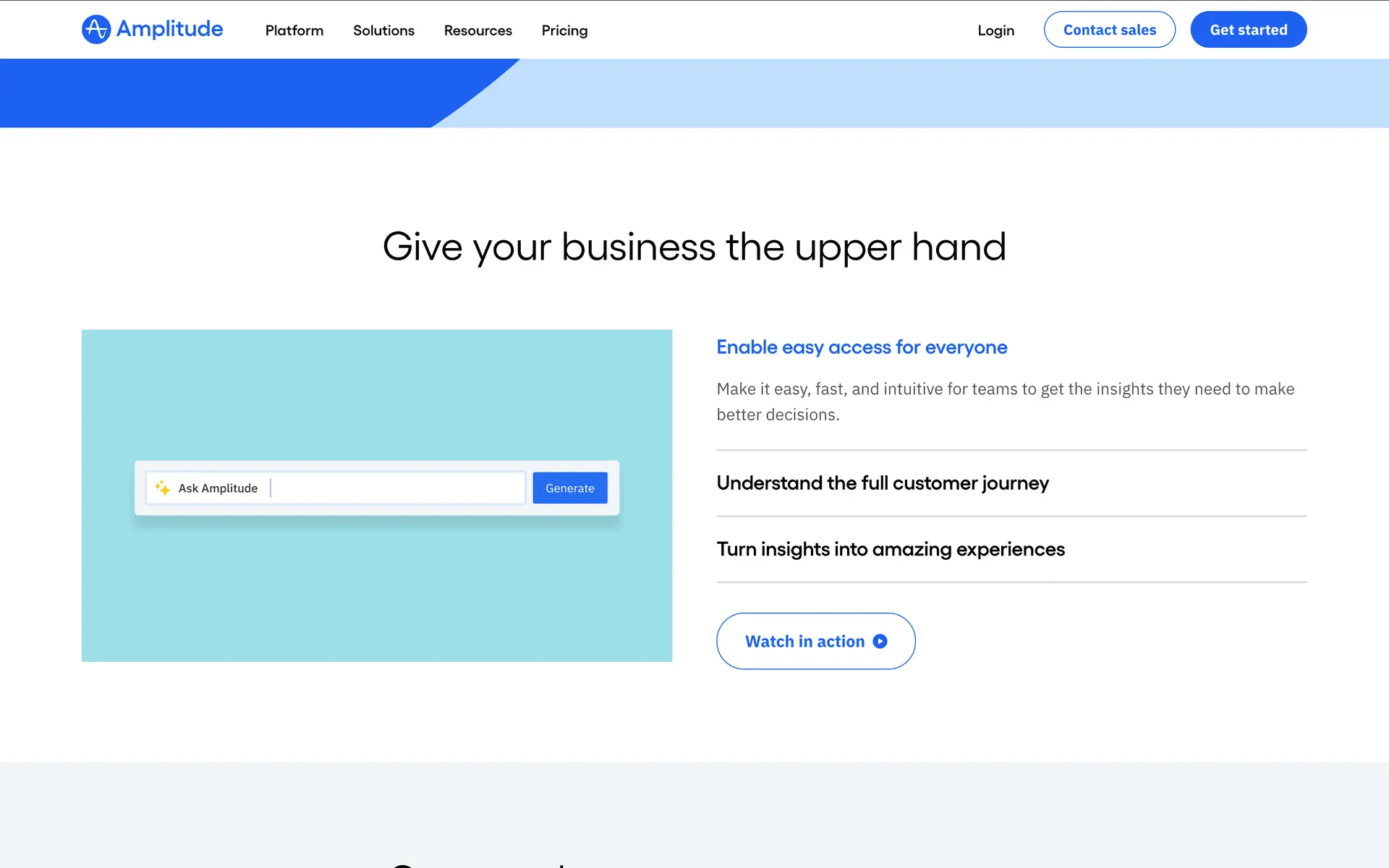Screen dimensions: 1389x868
Task: Click the dark blue banner strip
Action: 217,93
